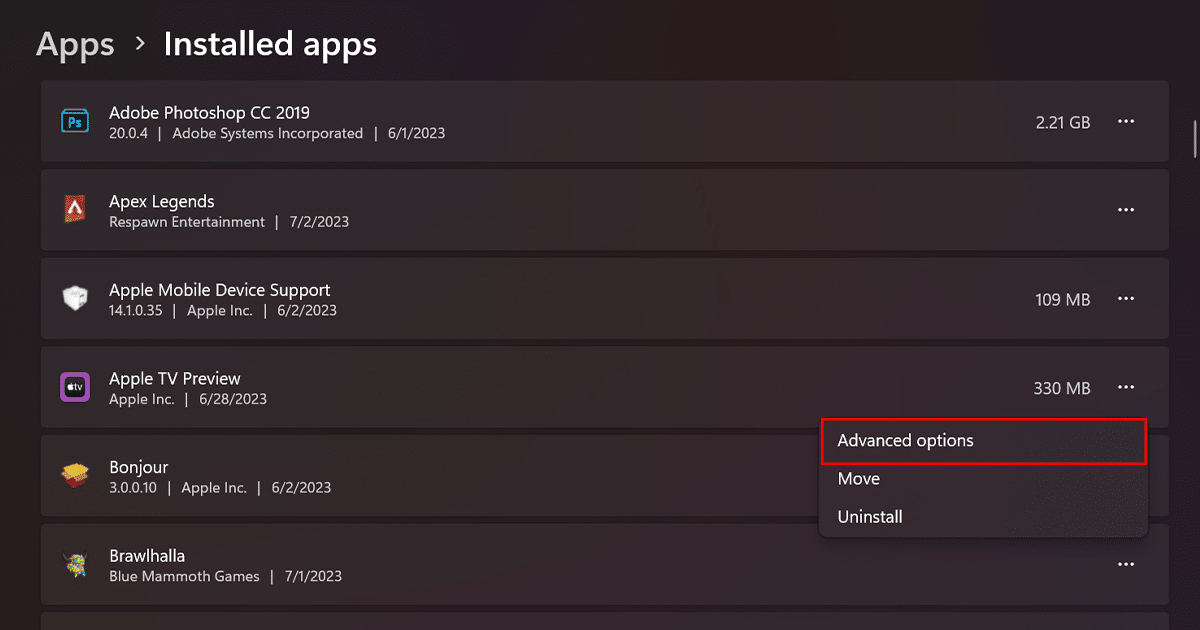Choose Move from the context menu
The width and height of the screenshot is (1200, 630).
[859, 479]
